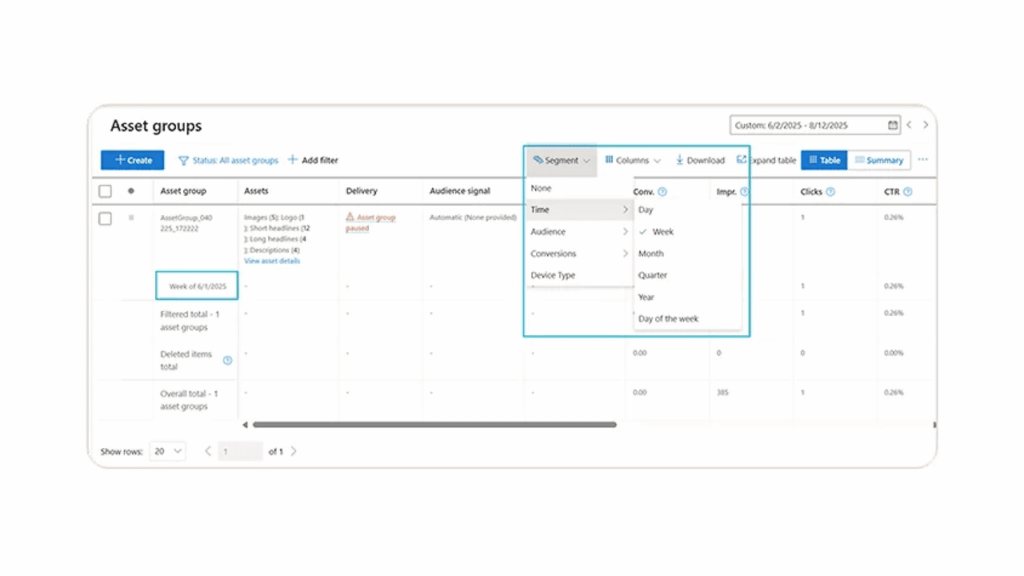Click the filter icon before Status filter
The image size is (1024, 576).
(x=183, y=160)
